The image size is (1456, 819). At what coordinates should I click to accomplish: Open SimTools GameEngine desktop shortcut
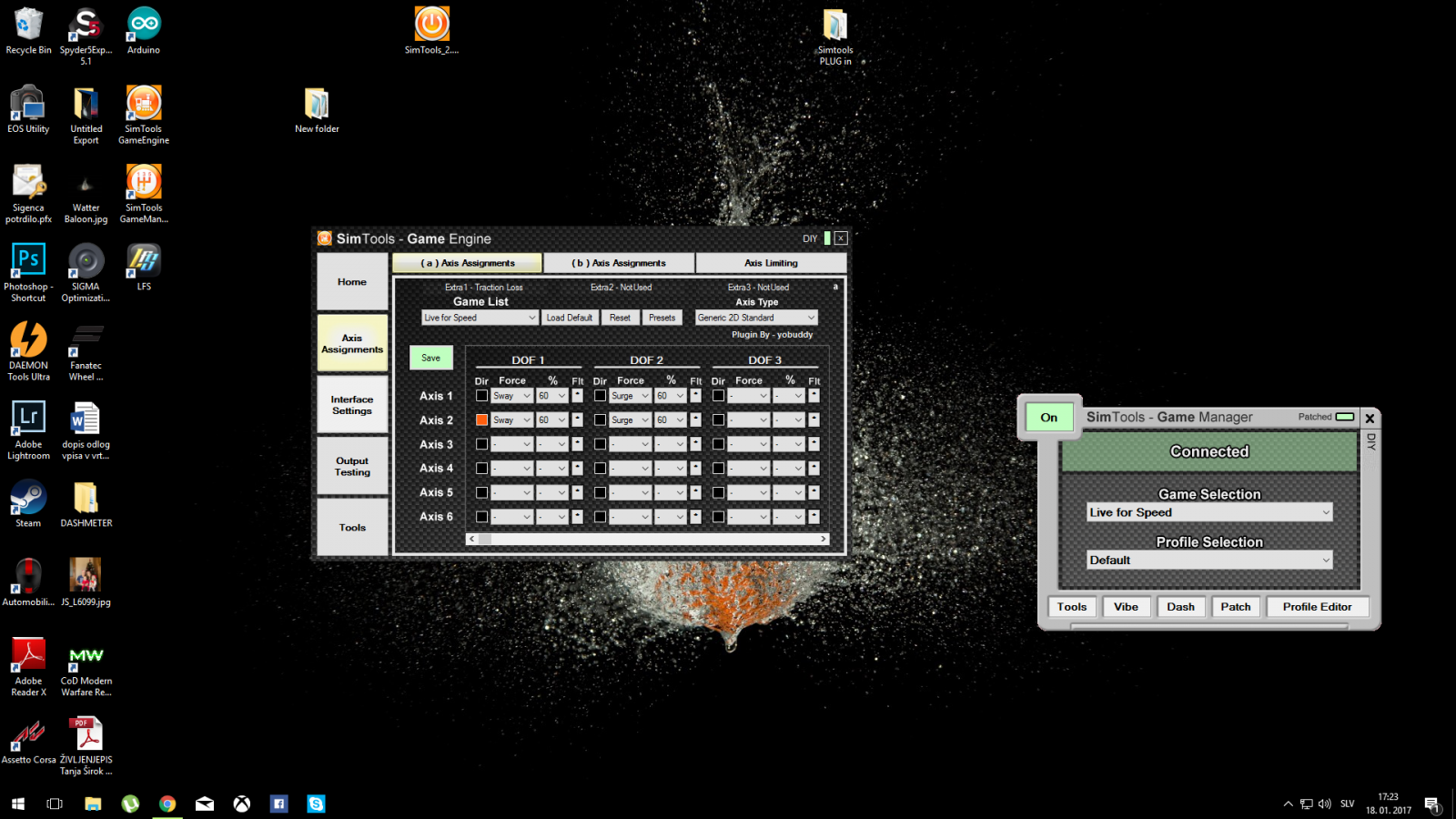(144, 116)
